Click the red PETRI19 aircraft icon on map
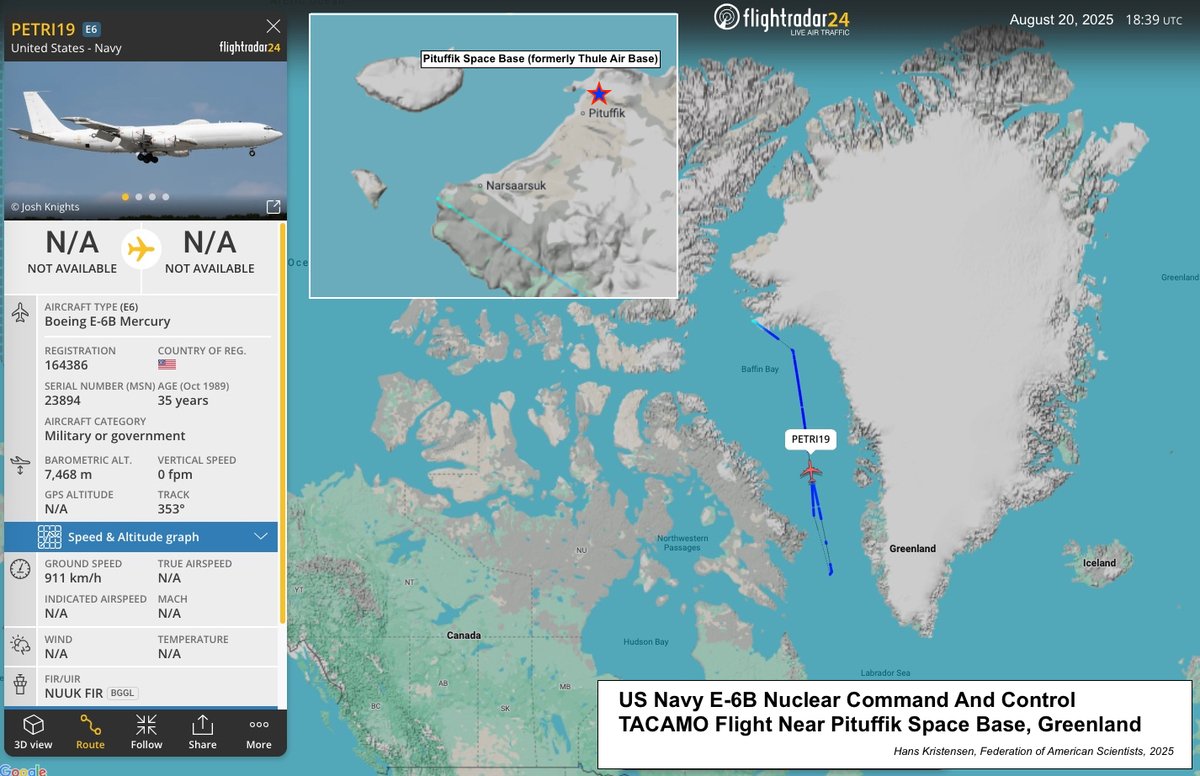 [x=811, y=469]
